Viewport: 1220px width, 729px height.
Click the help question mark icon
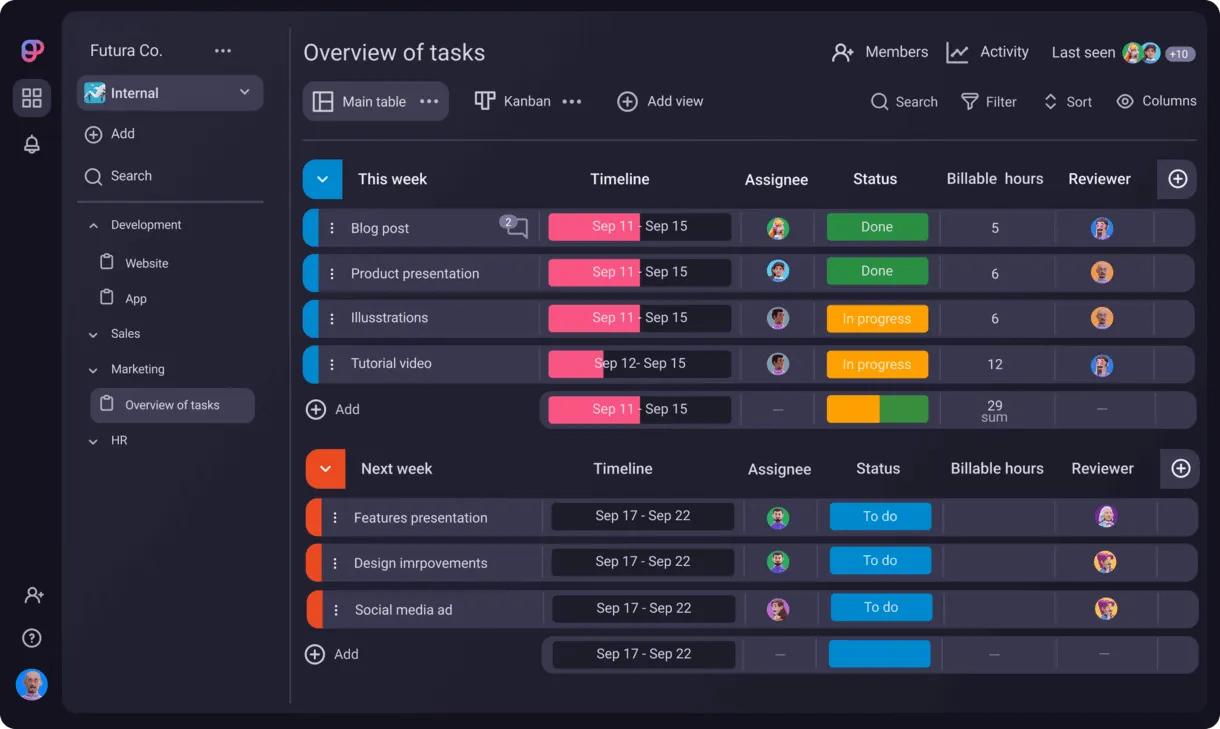[32, 638]
